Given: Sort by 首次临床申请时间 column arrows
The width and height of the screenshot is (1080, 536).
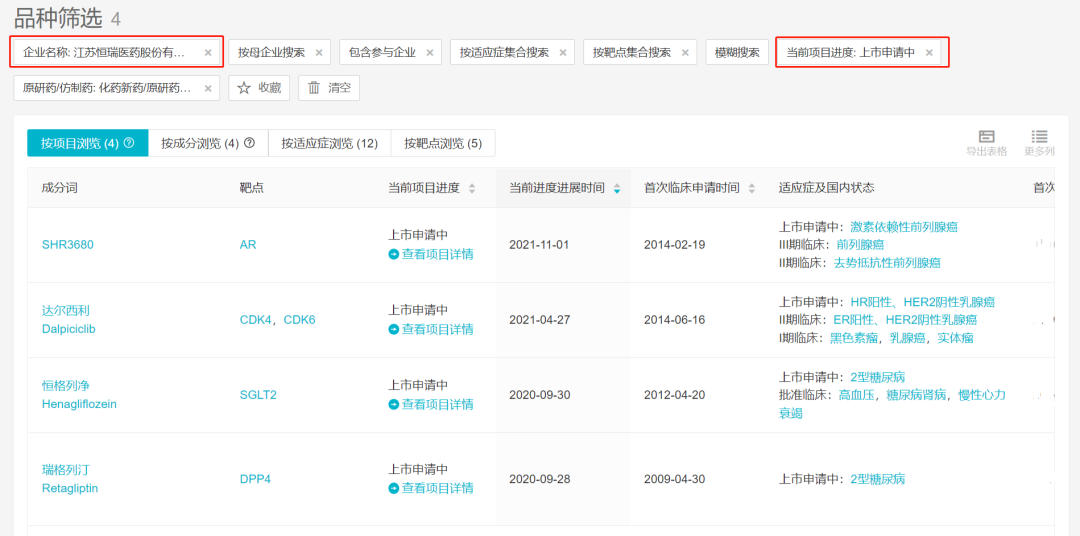Looking at the screenshot, I should coord(751,188).
